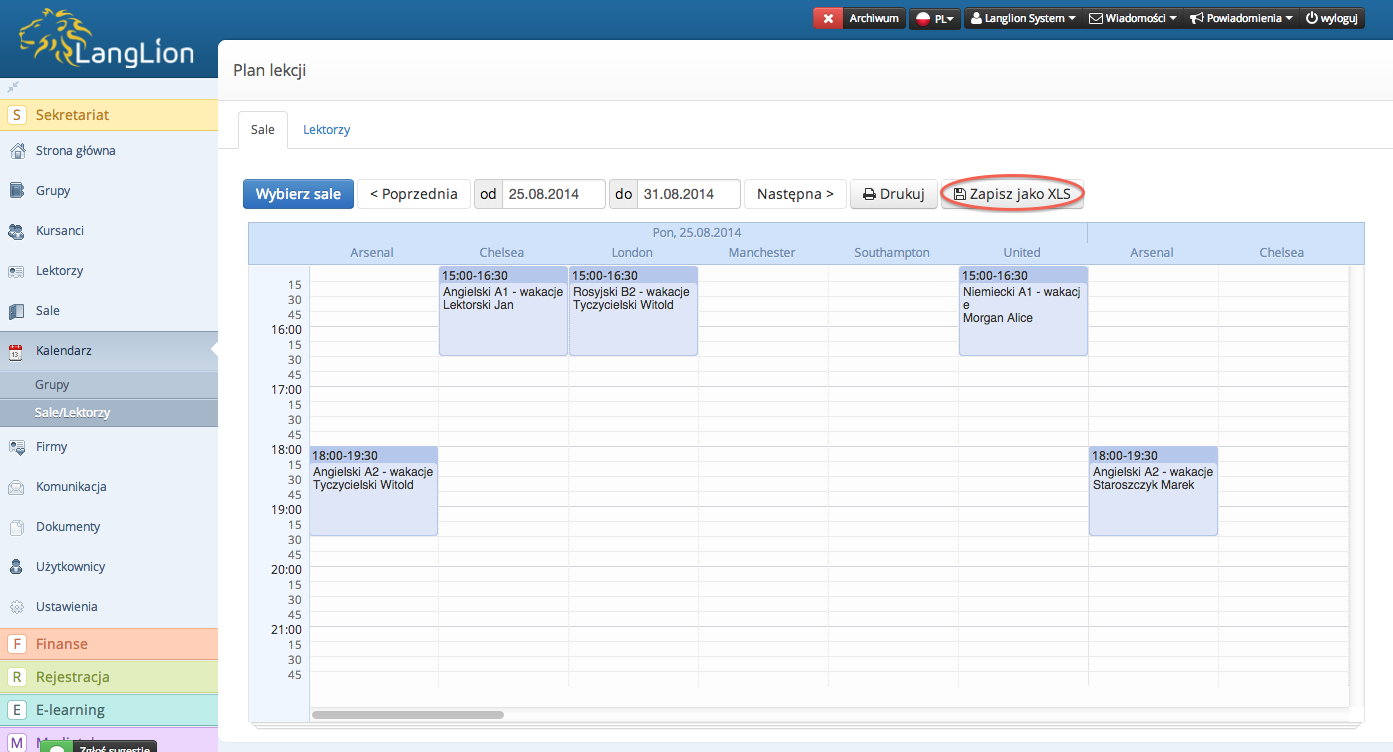Click the Firmy sidebar icon
This screenshot has height=752, width=1393.
(x=16, y=447)
